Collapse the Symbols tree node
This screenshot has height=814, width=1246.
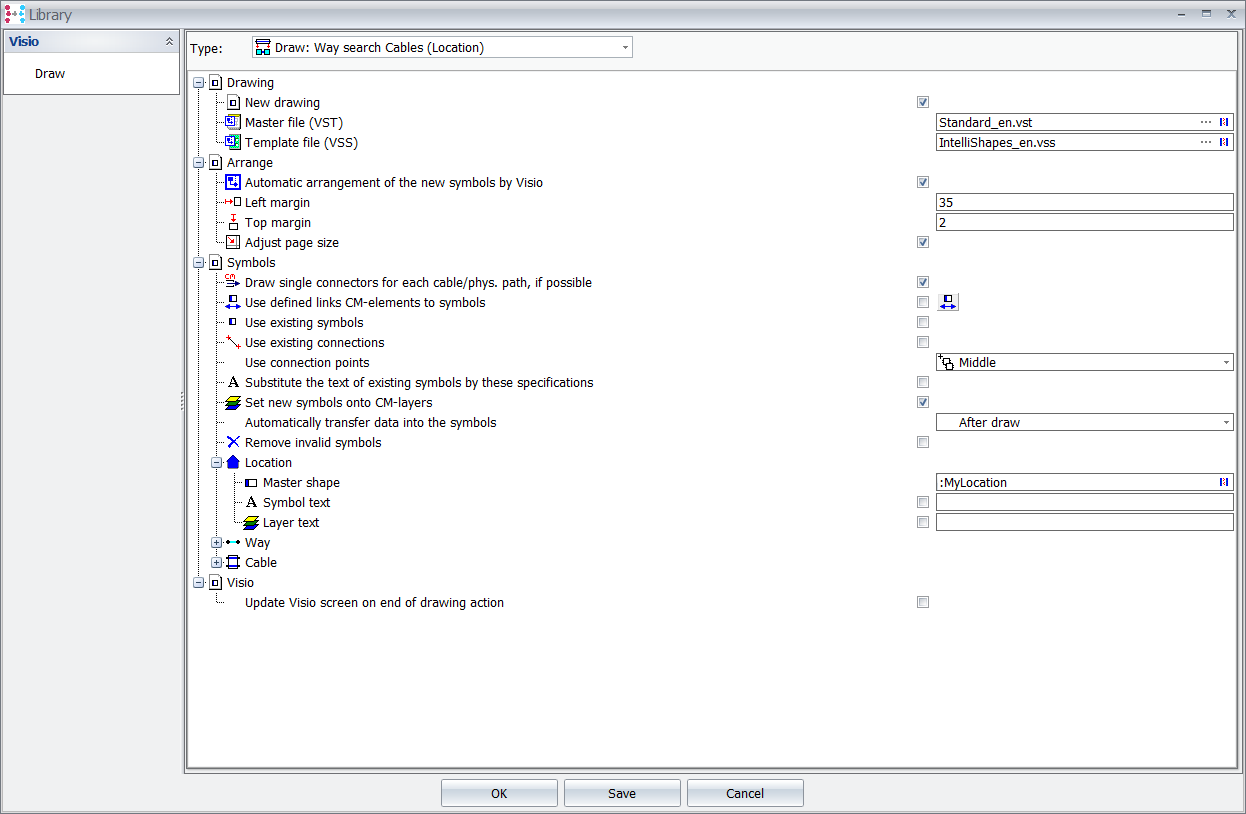pos(199,262)
